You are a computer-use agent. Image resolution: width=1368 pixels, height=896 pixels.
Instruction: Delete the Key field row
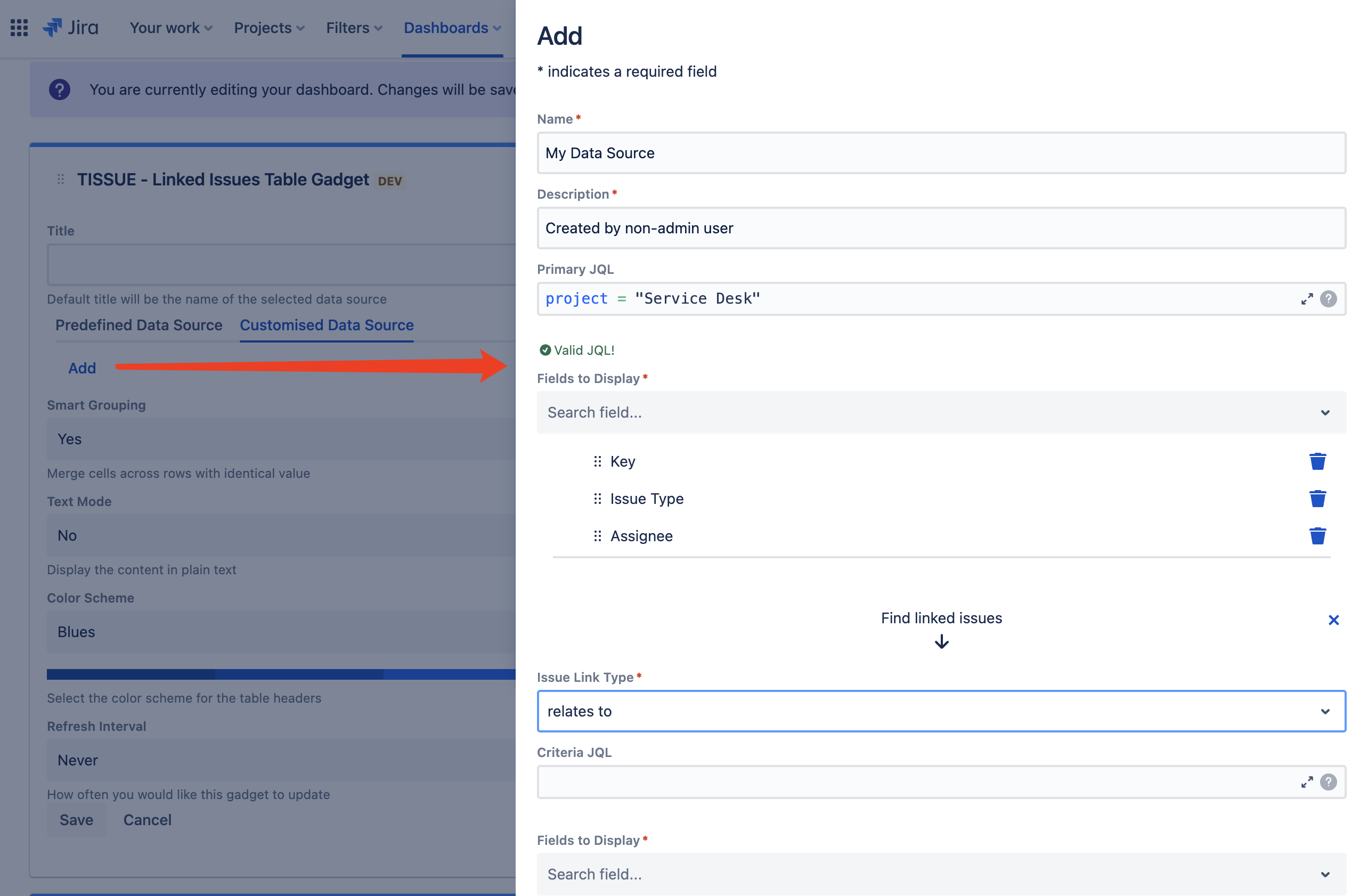pyautogui.click(x=1317, y=461)
